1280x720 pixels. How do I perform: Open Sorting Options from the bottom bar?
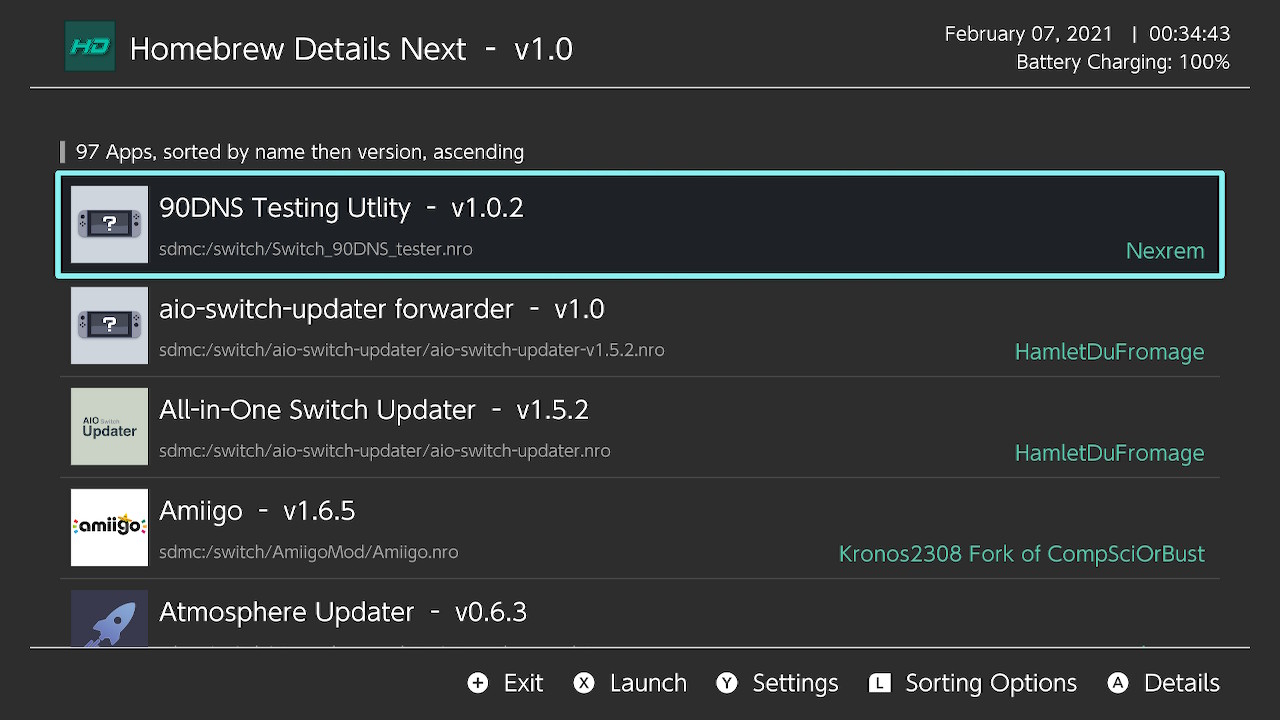(991, 683)
